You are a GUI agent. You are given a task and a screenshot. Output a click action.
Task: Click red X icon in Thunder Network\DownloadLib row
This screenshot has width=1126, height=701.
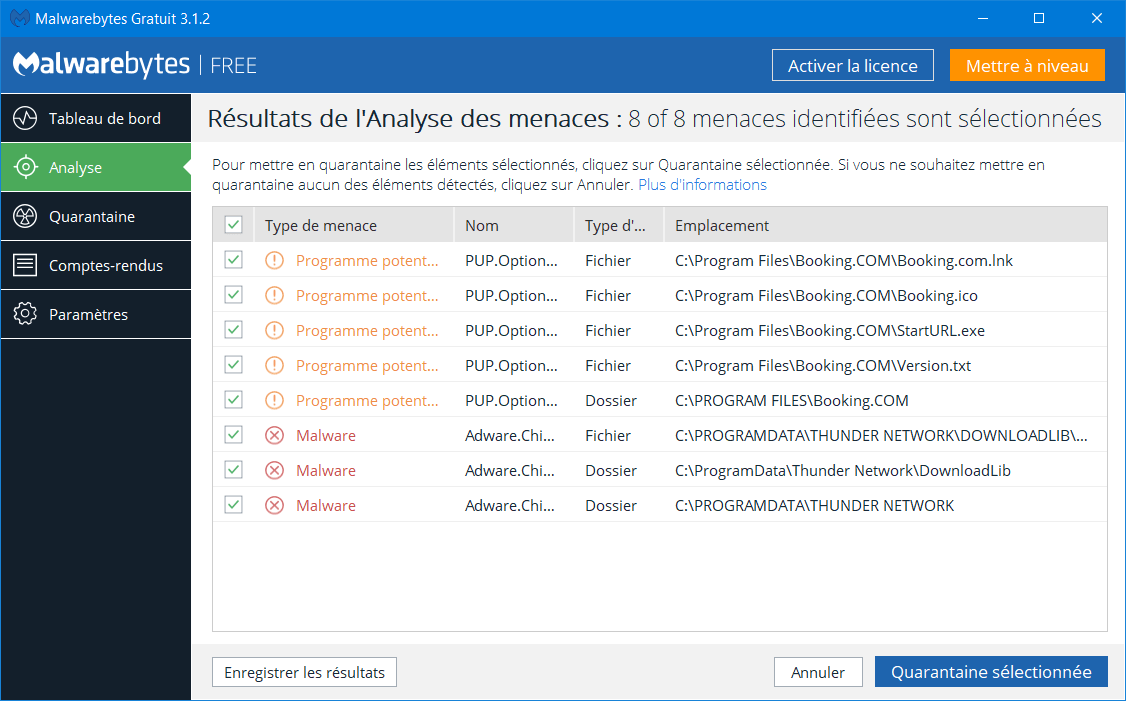pos(274,470)
